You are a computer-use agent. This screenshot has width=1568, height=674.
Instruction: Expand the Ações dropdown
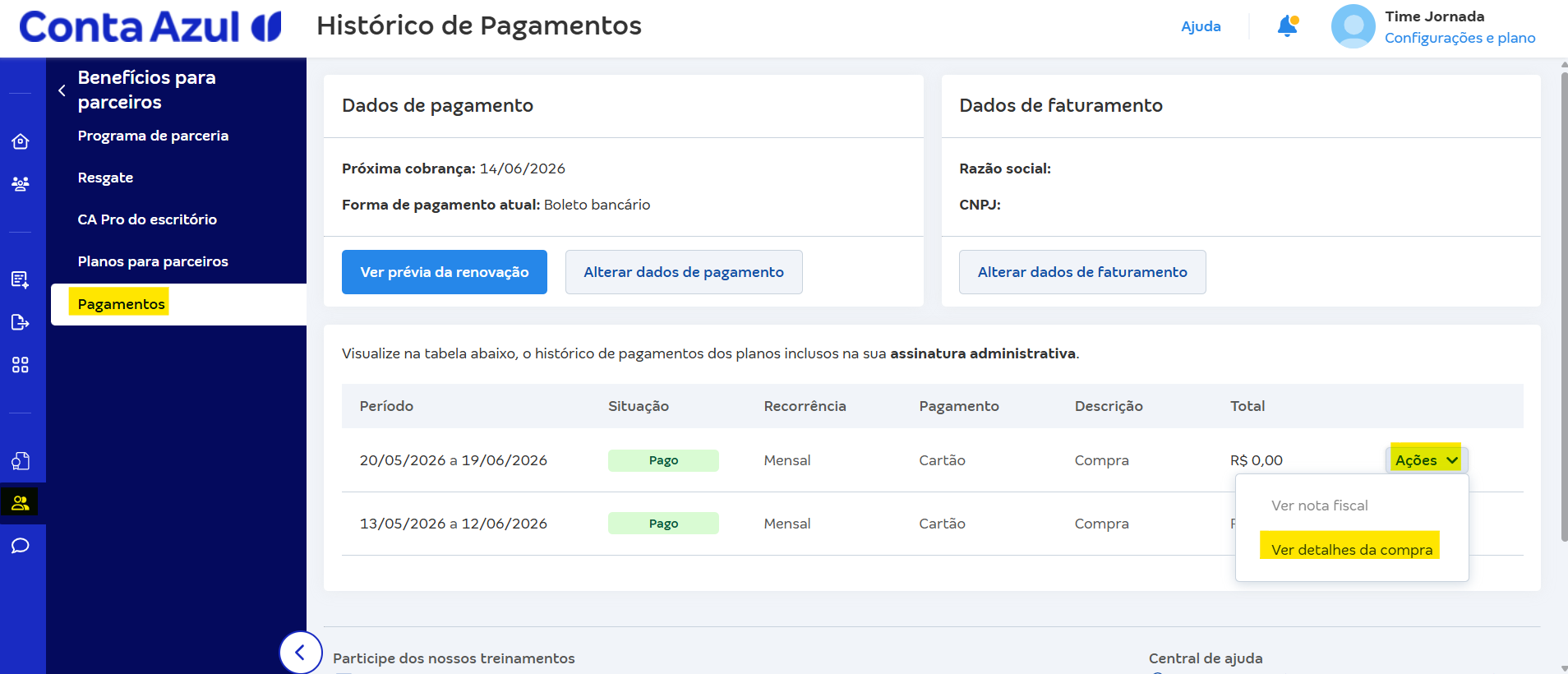(1426, 460)
